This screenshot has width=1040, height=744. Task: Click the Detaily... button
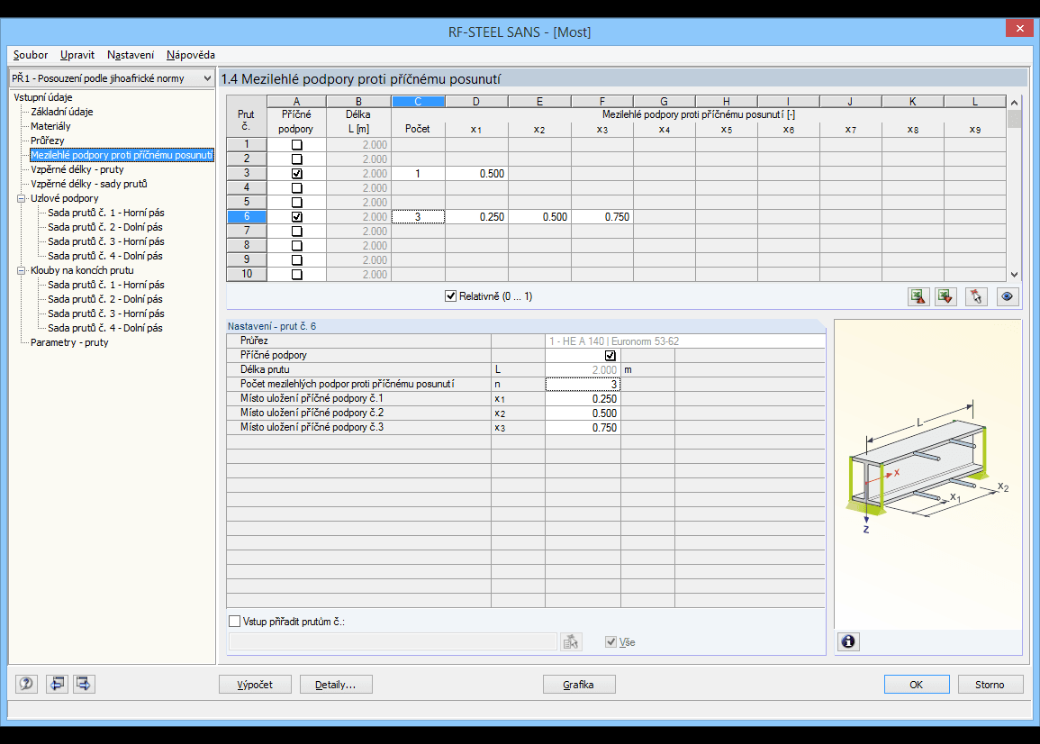(x=336, y=684)
